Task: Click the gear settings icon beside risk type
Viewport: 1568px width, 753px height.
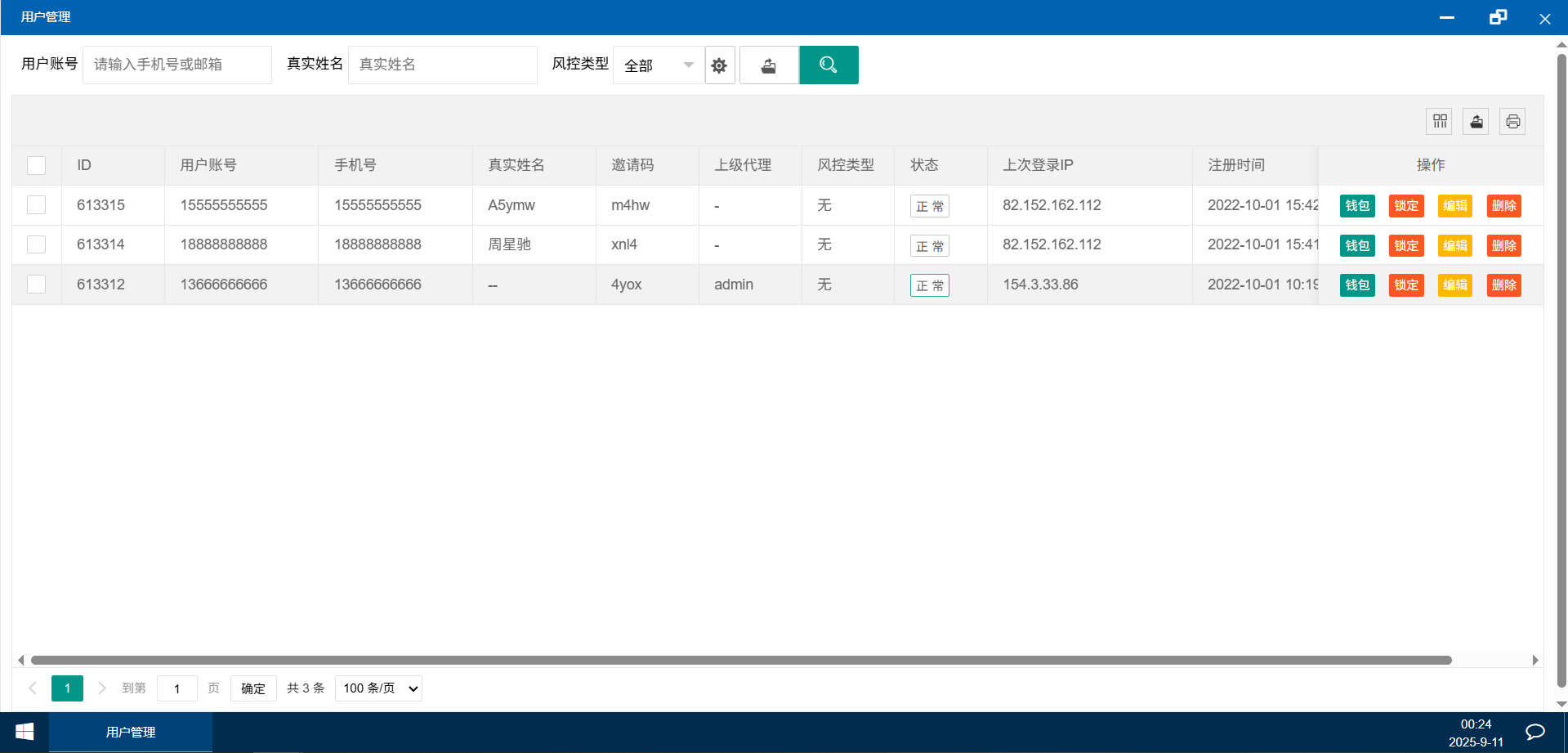Action: [x=719, y=65]
